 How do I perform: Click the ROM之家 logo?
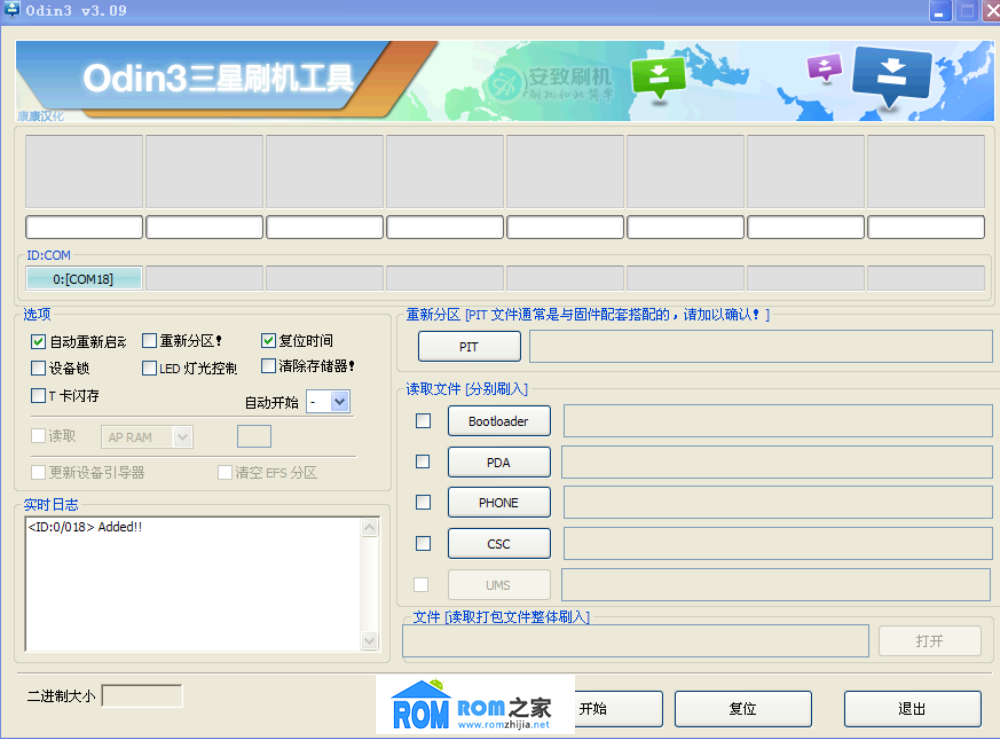click(475, 704)
